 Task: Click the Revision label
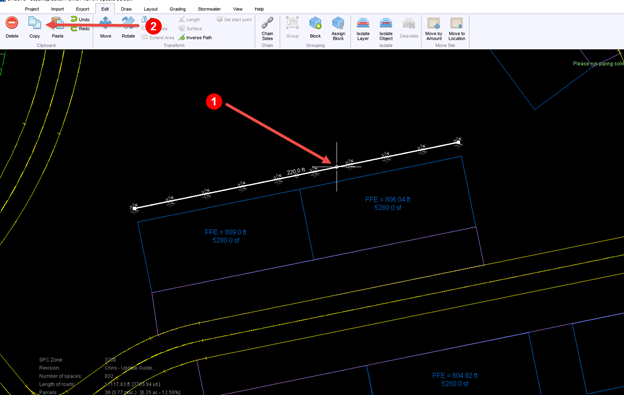pos(49,368)
